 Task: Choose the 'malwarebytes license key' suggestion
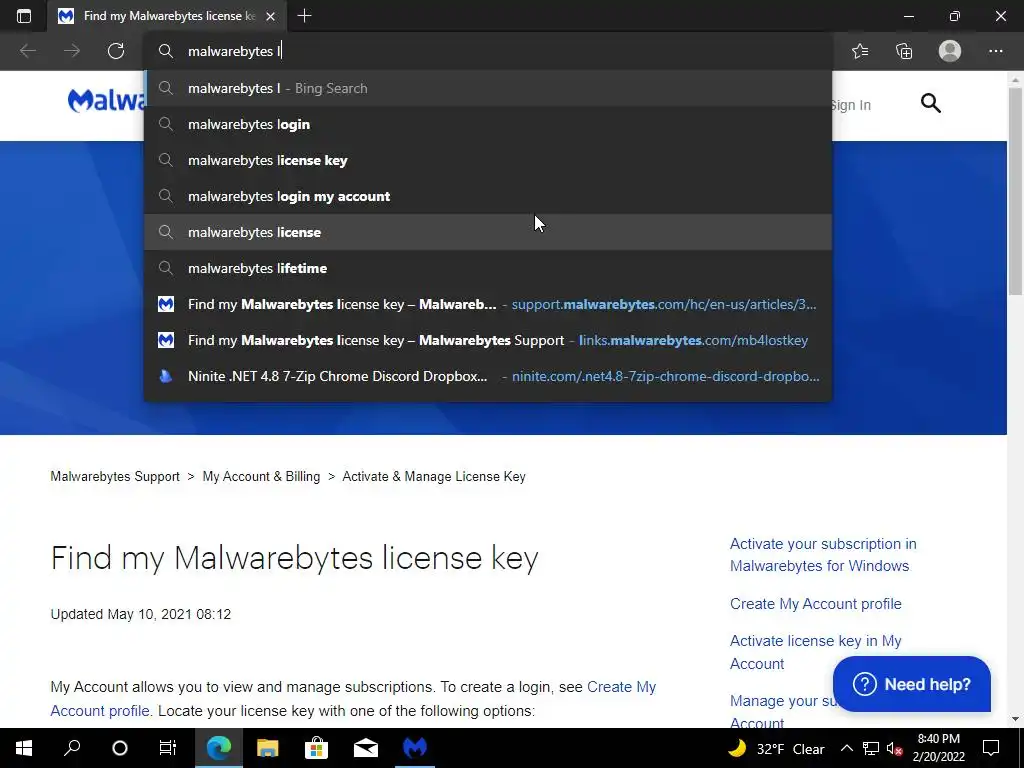pos(488,160)
